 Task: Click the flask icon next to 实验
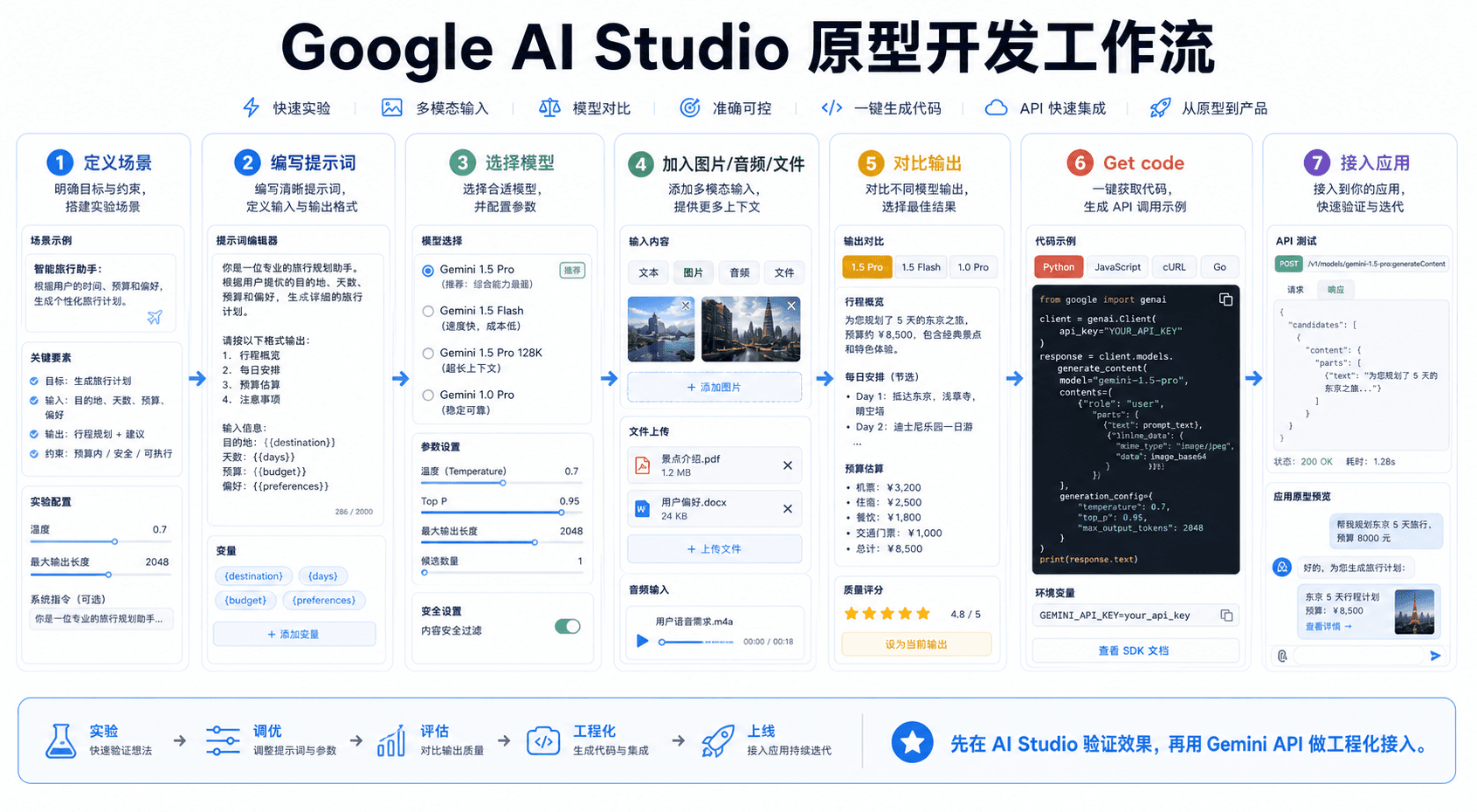pyautogui.click(x=60, y=740)
